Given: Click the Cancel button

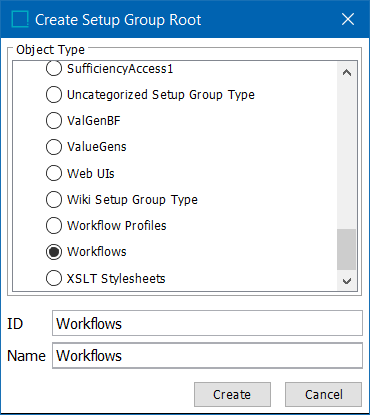Looking at the screenshot, I should coord(323,395).
